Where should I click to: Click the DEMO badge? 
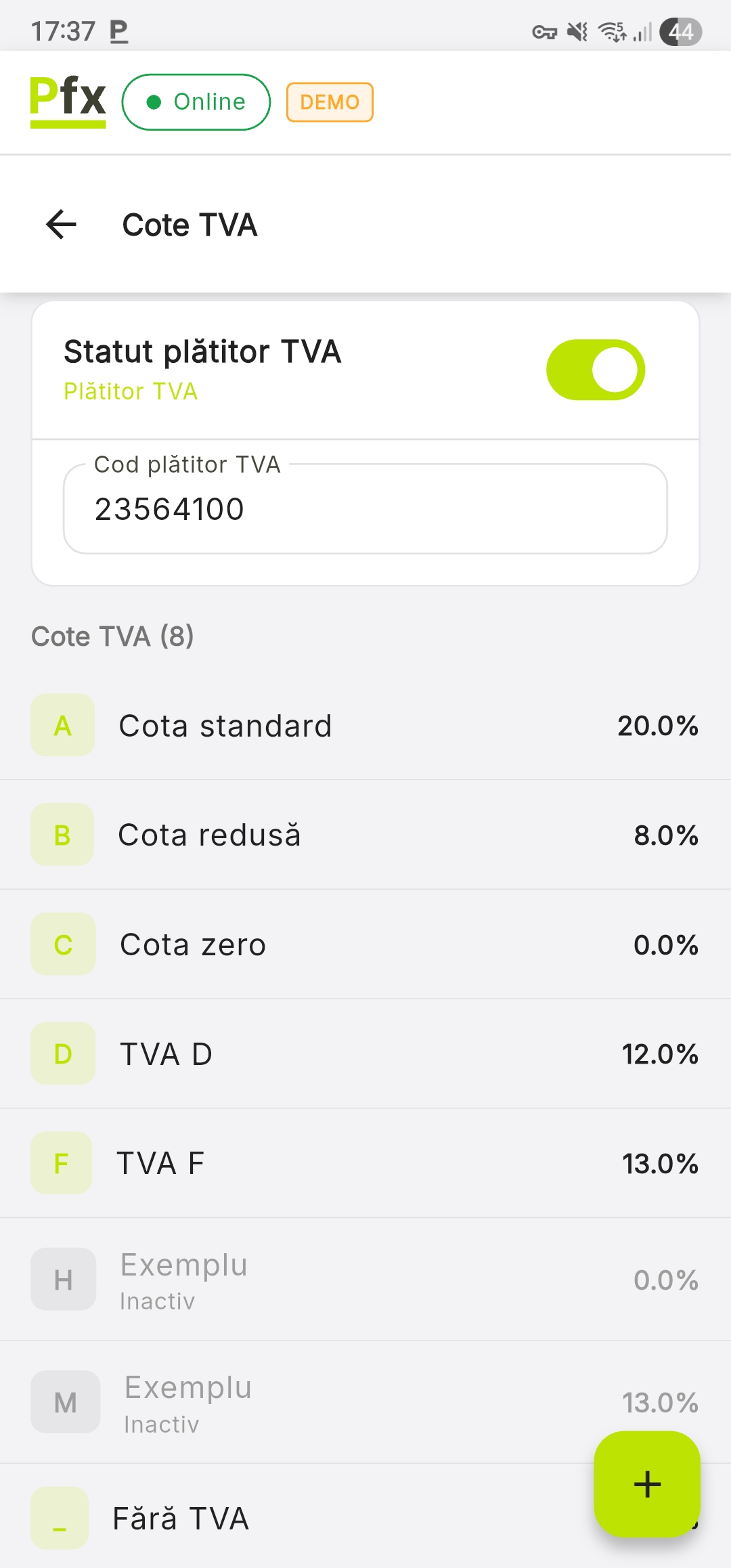coord(330,102)
